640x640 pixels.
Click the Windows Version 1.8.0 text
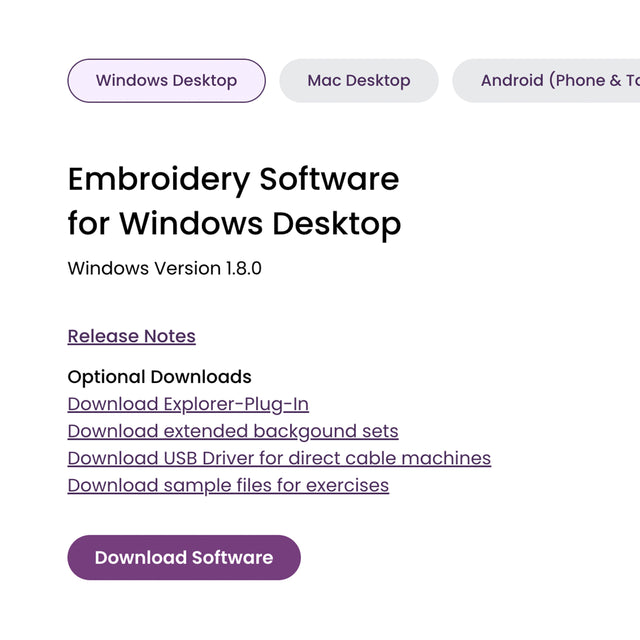pyautogui.click(x=164, y=268)
